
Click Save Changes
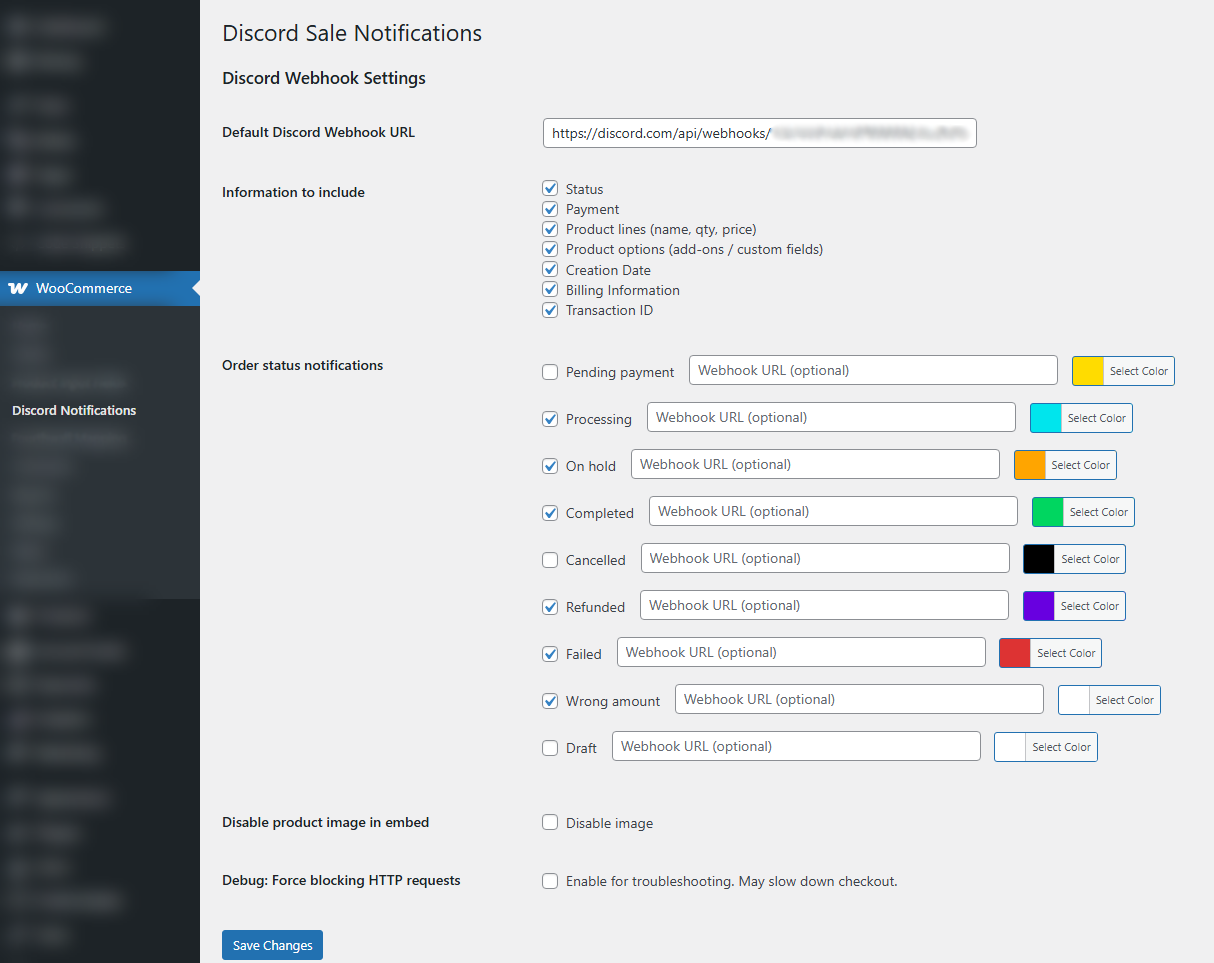272,944
